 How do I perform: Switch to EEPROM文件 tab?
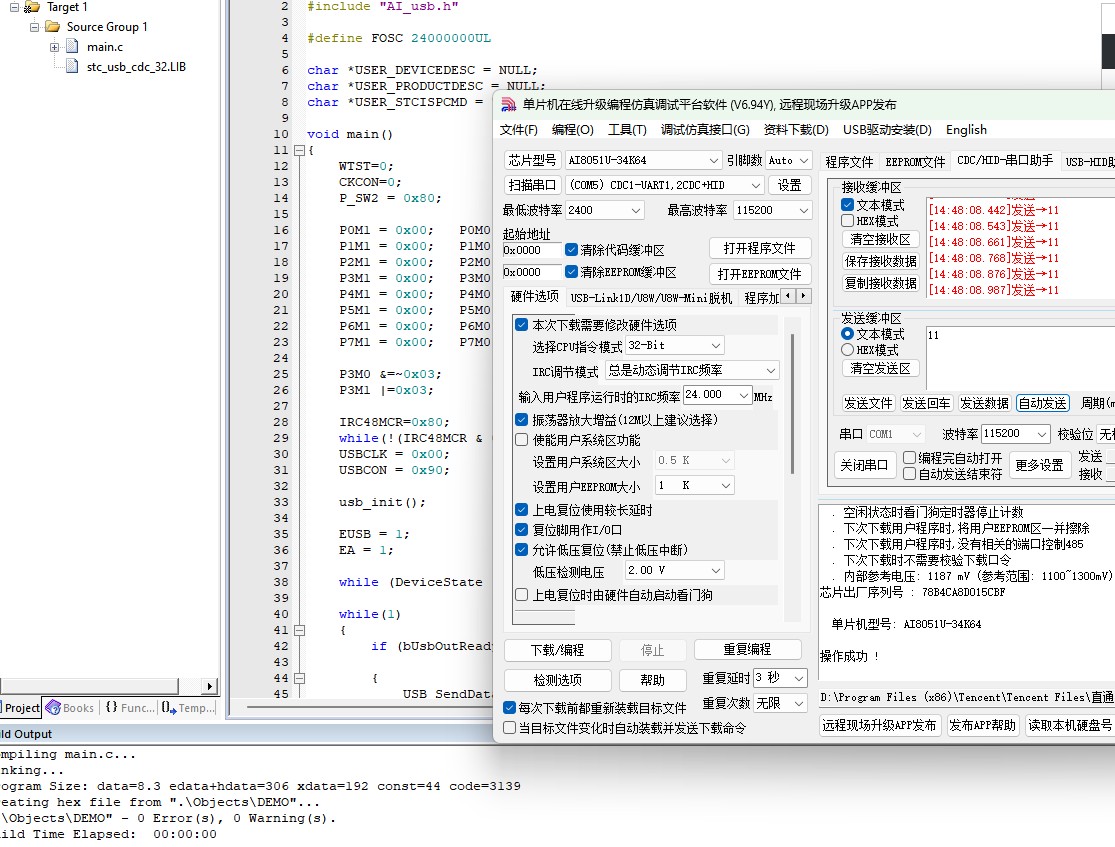click(x=915, y=161)
